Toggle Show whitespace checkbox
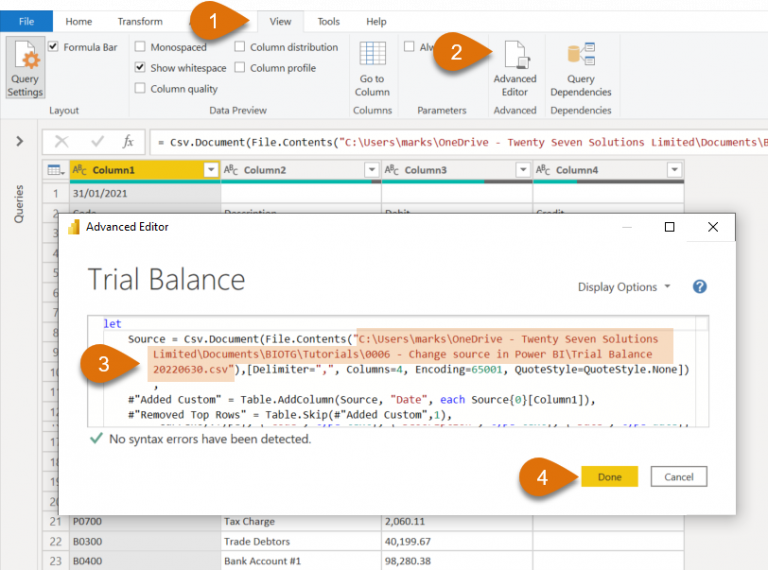Image resolution: width=768 pixels, height=570 pixels. click(141, 68)
